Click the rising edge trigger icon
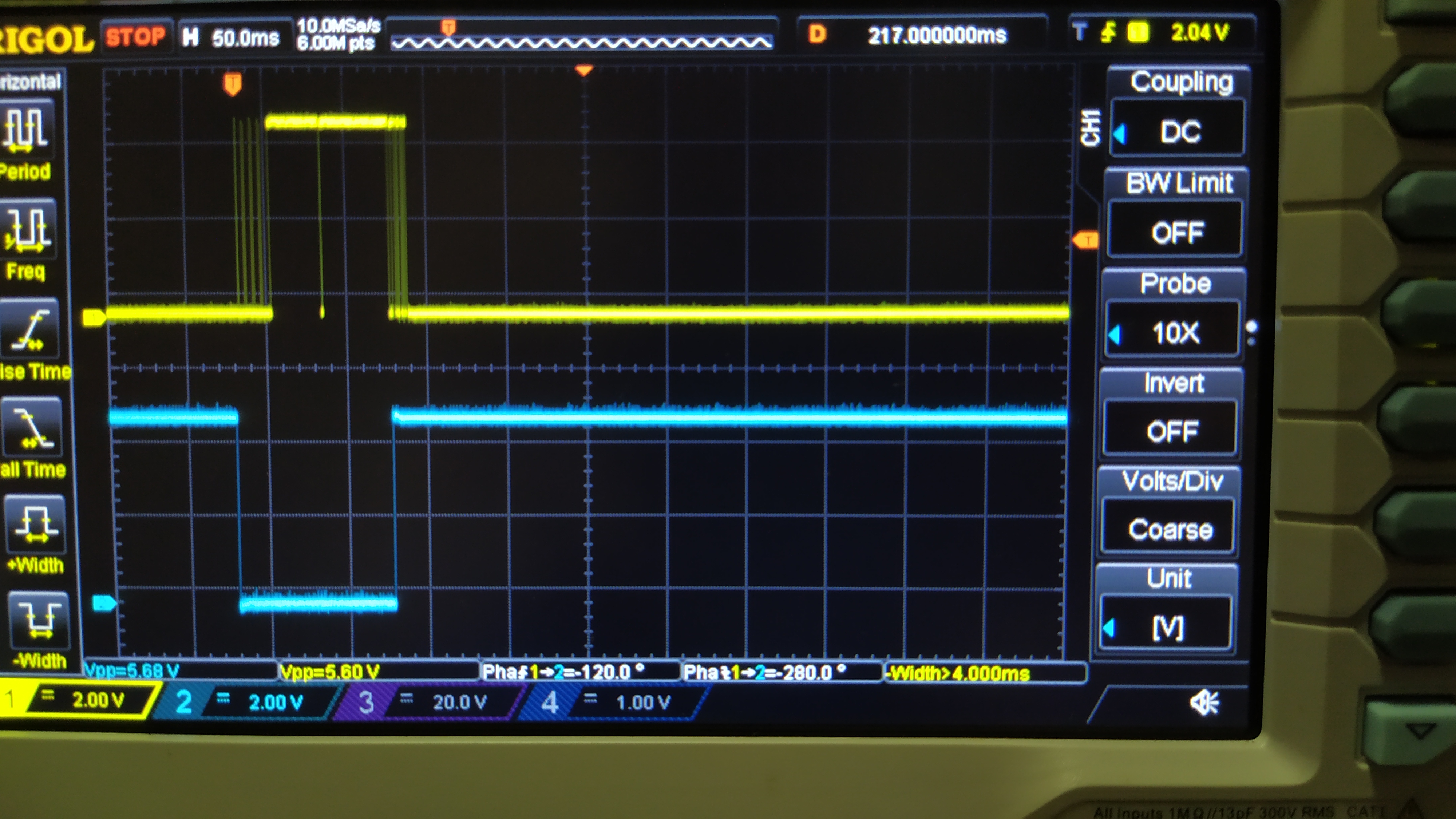Image resolution: width=1456 pixels, height=819 pixels. [1108, 32]
